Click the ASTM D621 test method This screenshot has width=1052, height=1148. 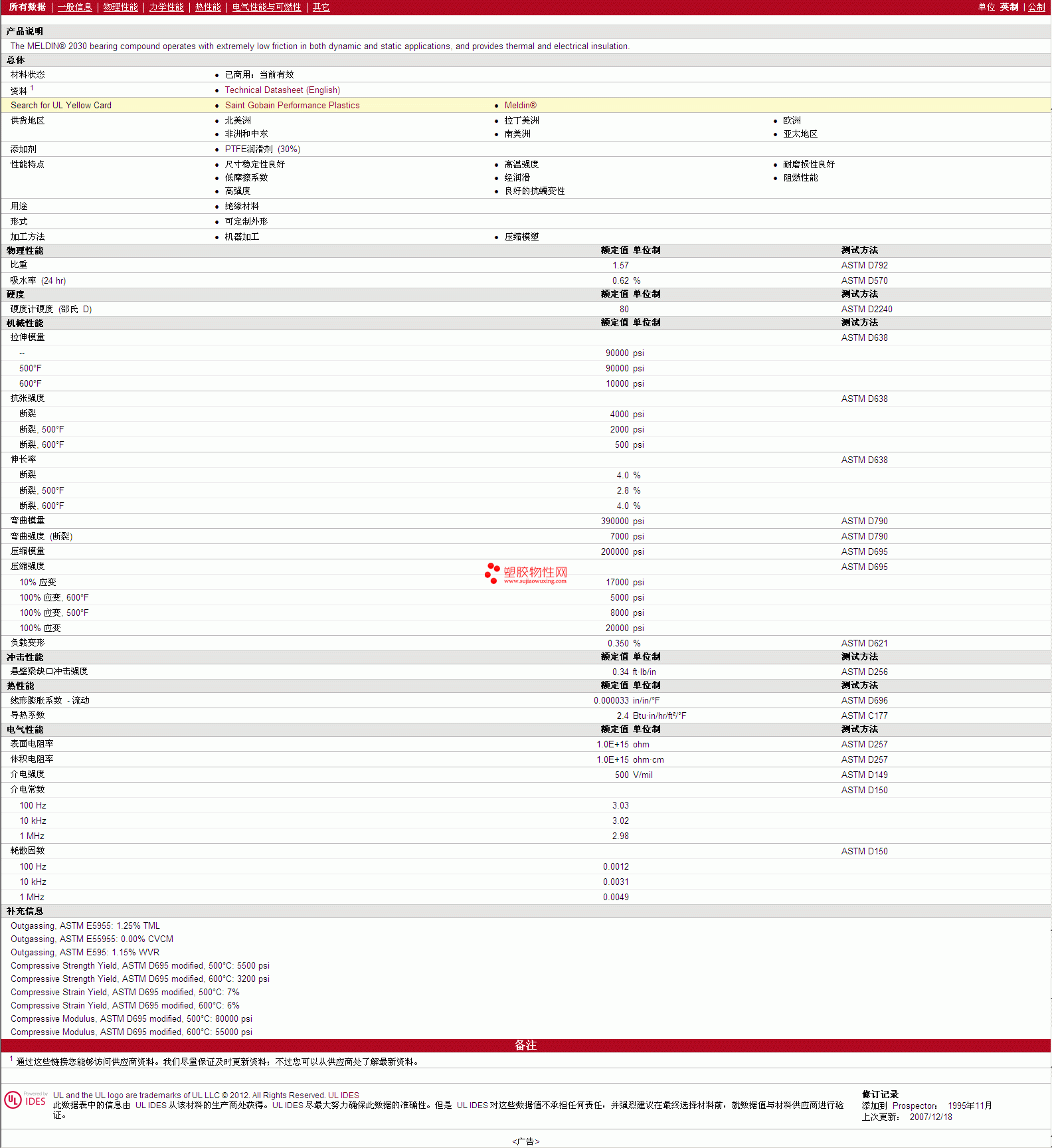click(864, 643)
